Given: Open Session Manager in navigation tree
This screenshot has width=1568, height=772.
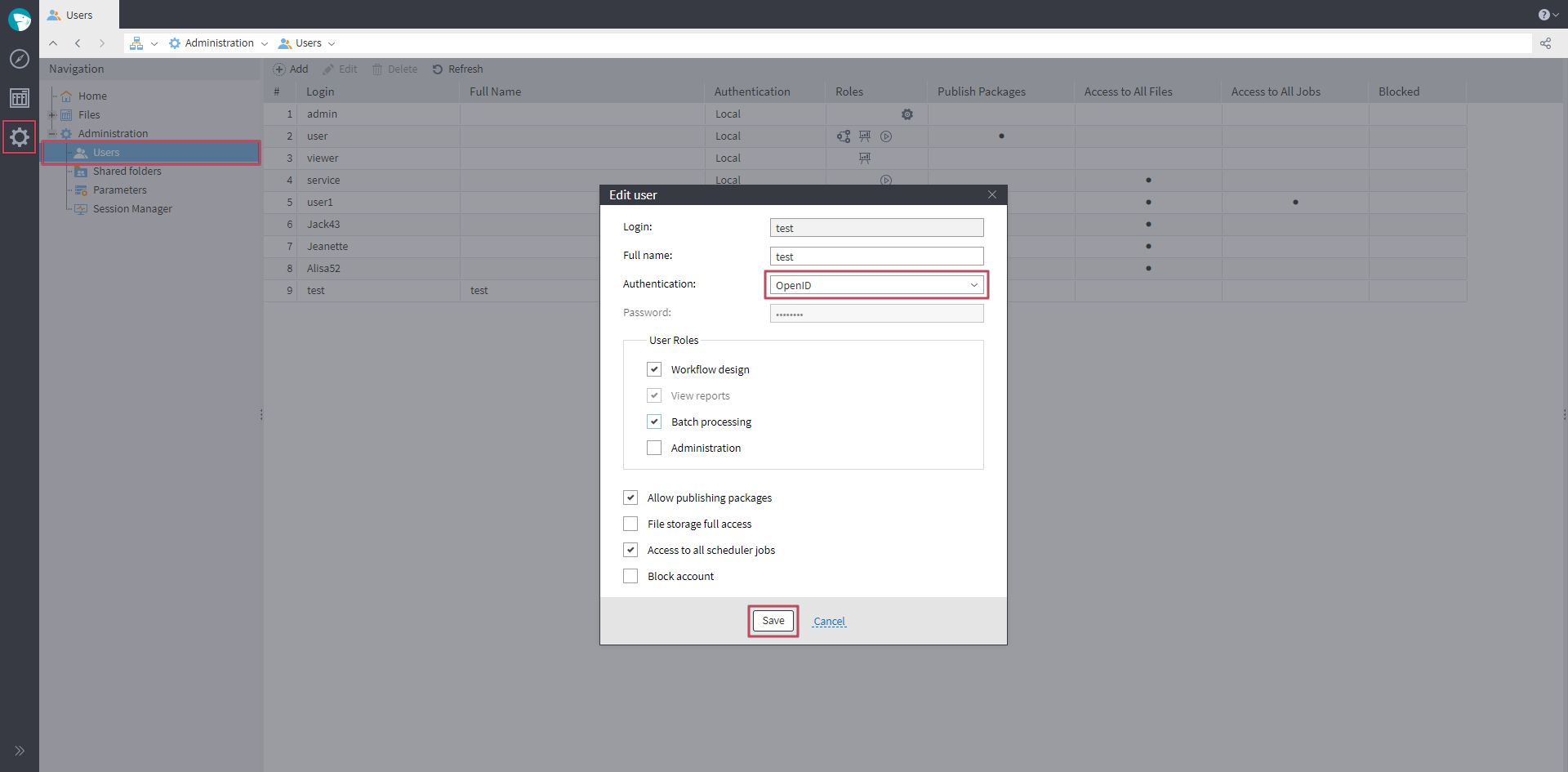Looking at the screenshot, I should click(132, 209).
